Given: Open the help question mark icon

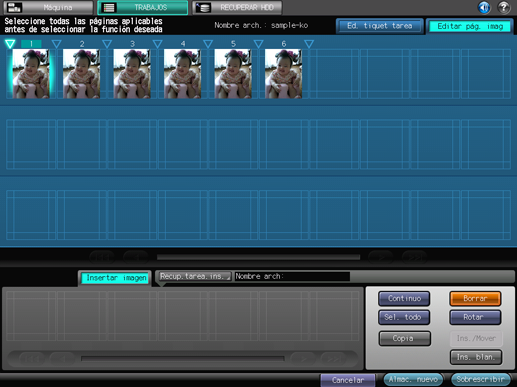Looking at the screenshot, I should (504, 7).
